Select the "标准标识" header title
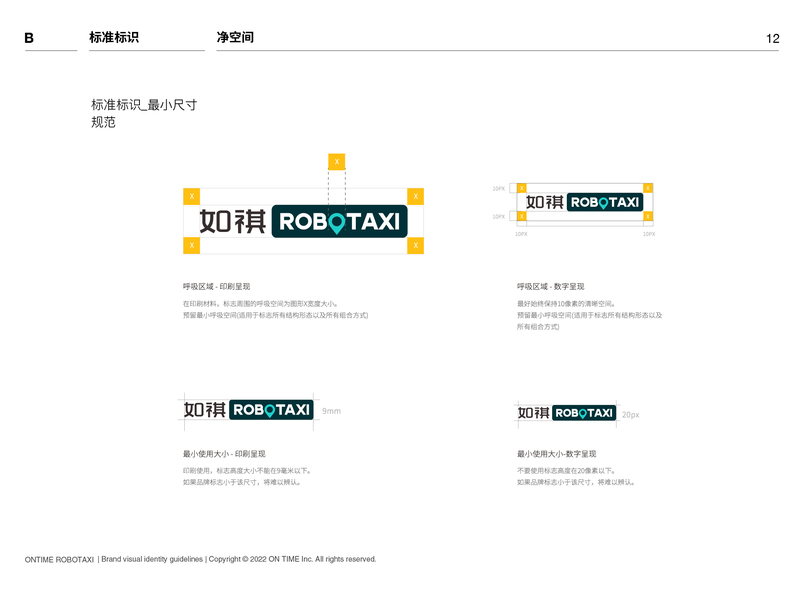Screen dimensions: 800x600 [114, 37]
